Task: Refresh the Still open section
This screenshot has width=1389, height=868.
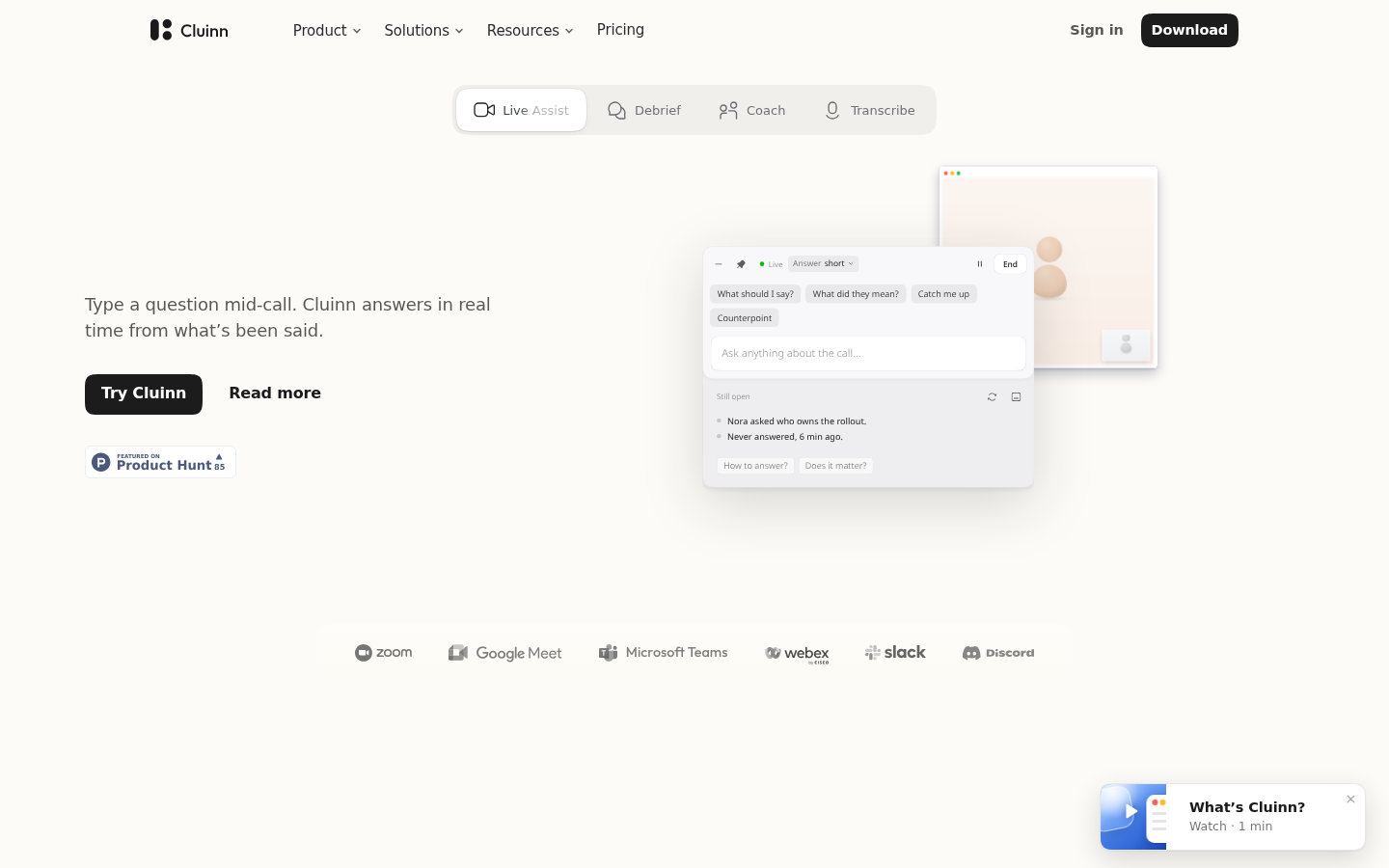Action: coord(992,397)
